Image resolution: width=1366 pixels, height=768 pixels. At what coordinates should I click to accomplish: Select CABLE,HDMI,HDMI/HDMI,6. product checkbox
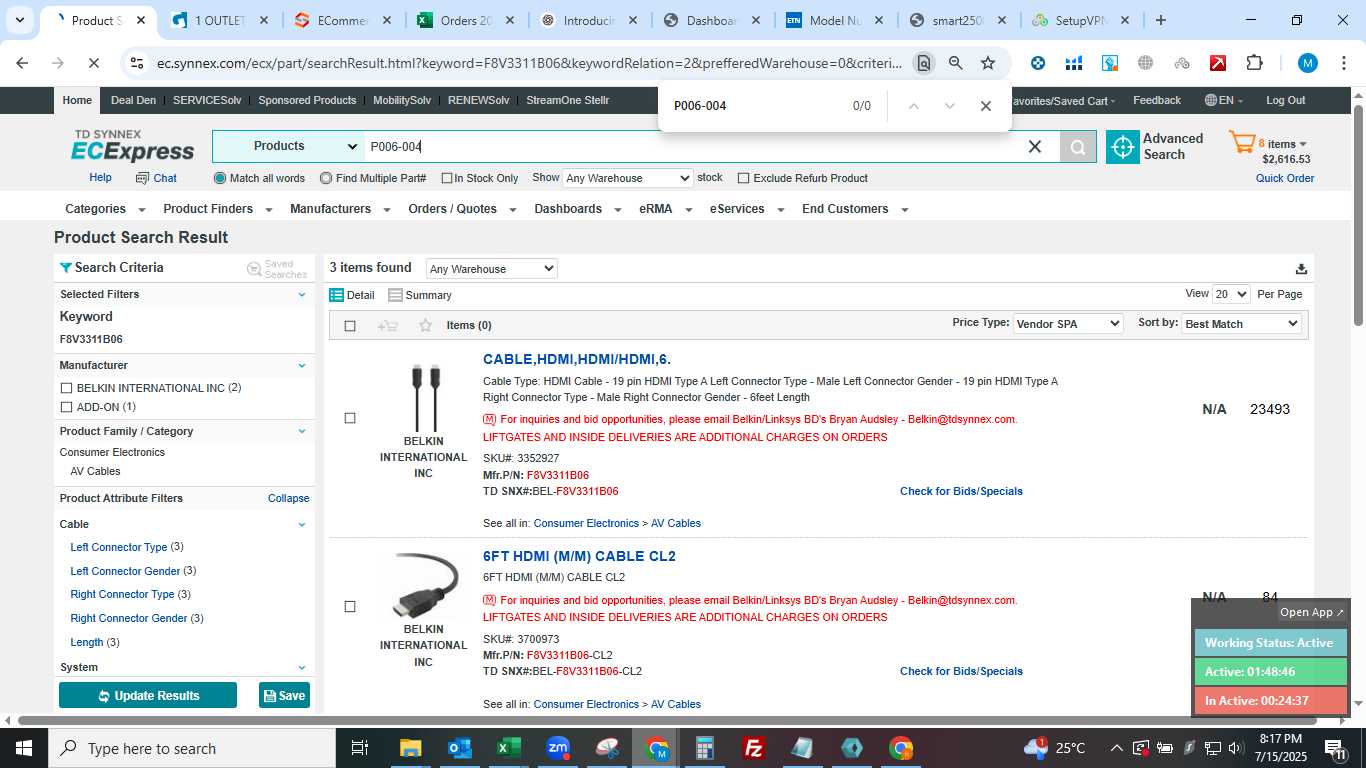point(350,418)
